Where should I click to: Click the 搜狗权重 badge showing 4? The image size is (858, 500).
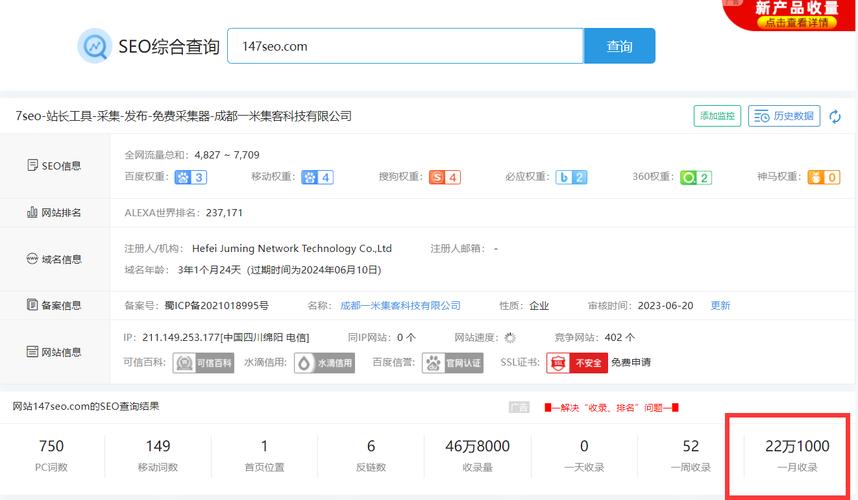(x=445, y=177)
